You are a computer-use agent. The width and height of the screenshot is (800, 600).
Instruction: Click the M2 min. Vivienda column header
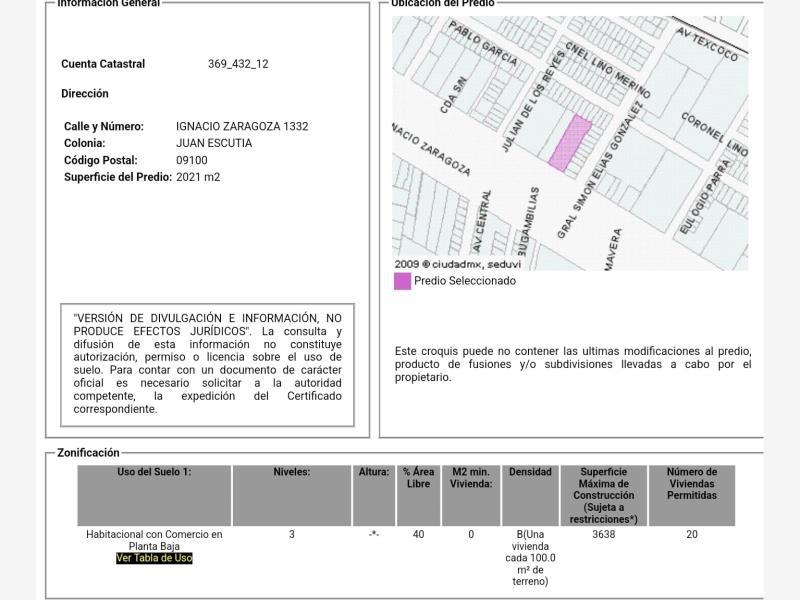[x=471, y=495]
